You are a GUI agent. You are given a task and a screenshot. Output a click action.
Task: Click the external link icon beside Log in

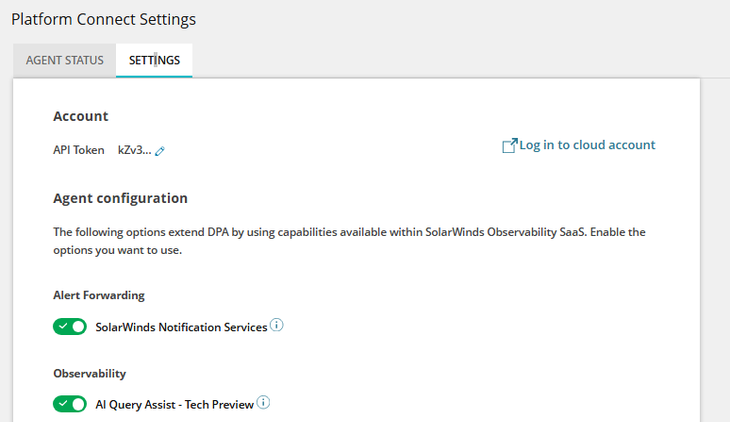click(508, 146)
